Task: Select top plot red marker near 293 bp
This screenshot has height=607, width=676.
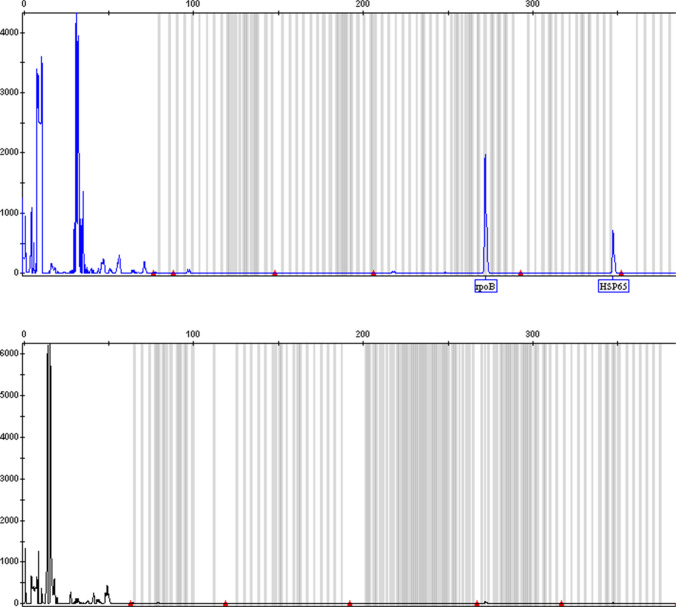Action: [x=520, y=272]
